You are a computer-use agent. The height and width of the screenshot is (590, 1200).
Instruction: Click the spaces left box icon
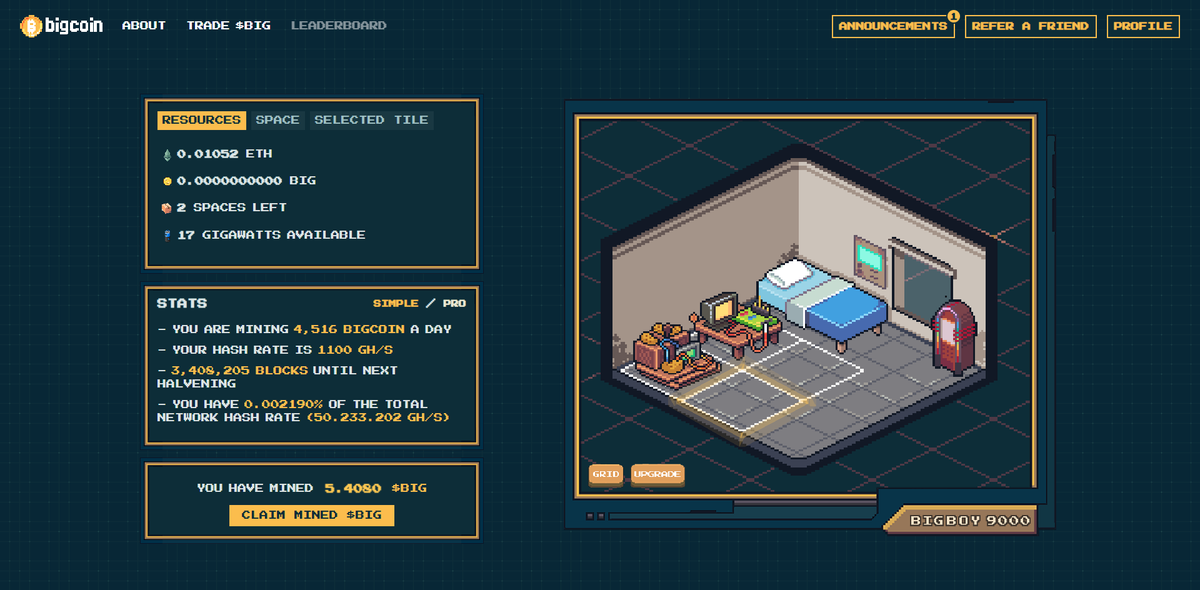tap(167, 208)
